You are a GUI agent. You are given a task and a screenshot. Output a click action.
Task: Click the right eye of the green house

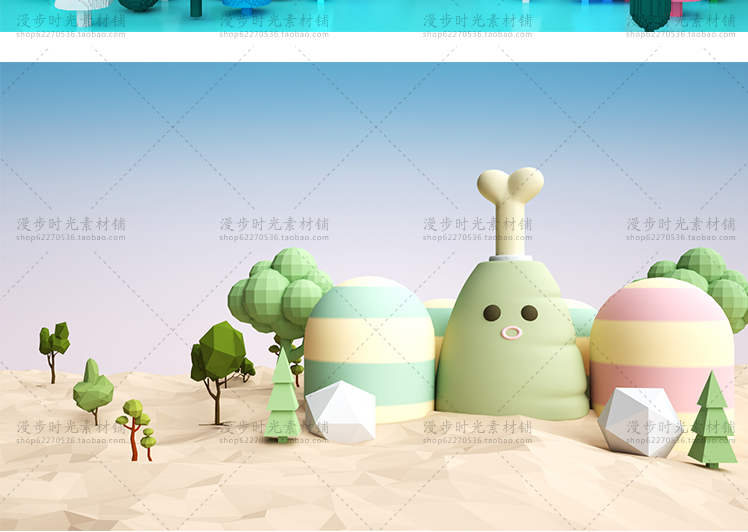(x=529, y=313)
